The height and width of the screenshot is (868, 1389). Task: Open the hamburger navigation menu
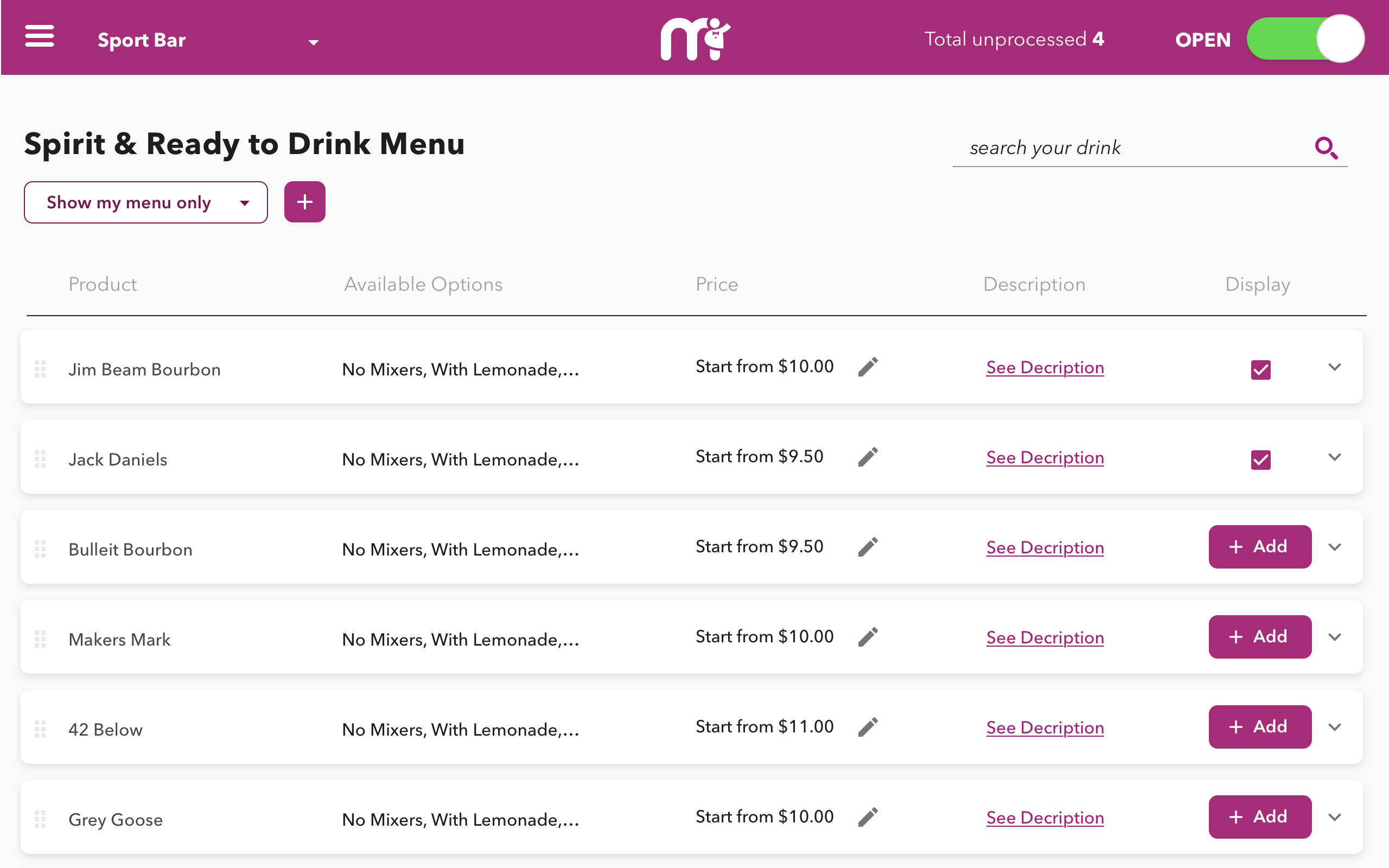point(40,37)
